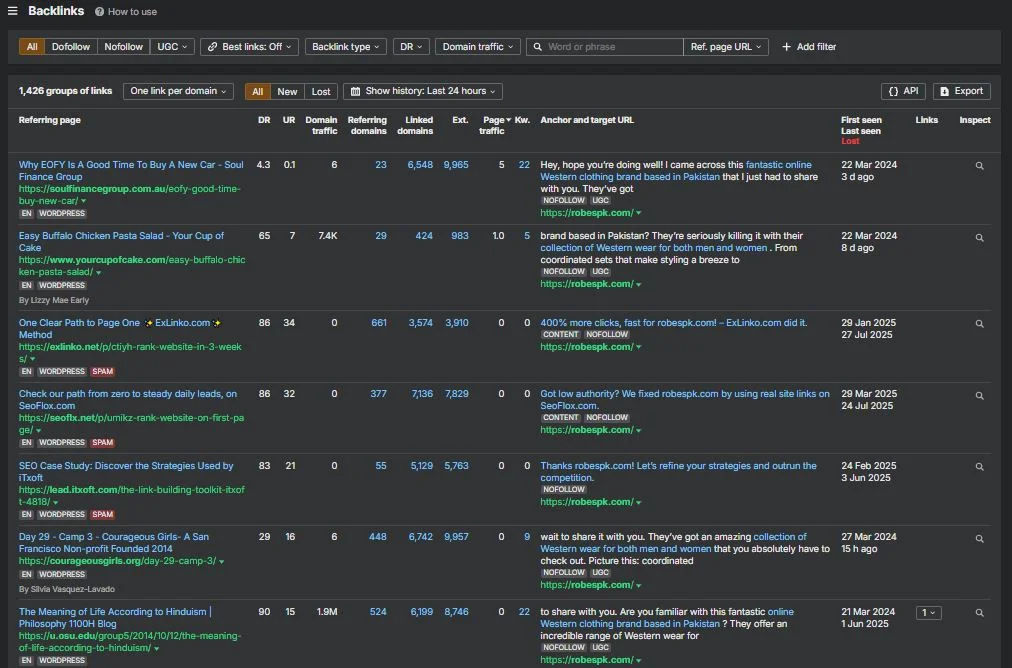Filter by Dofollow links
Image resolution: width=1012 pixels, height=668 pixels.
tap(71, 46)
